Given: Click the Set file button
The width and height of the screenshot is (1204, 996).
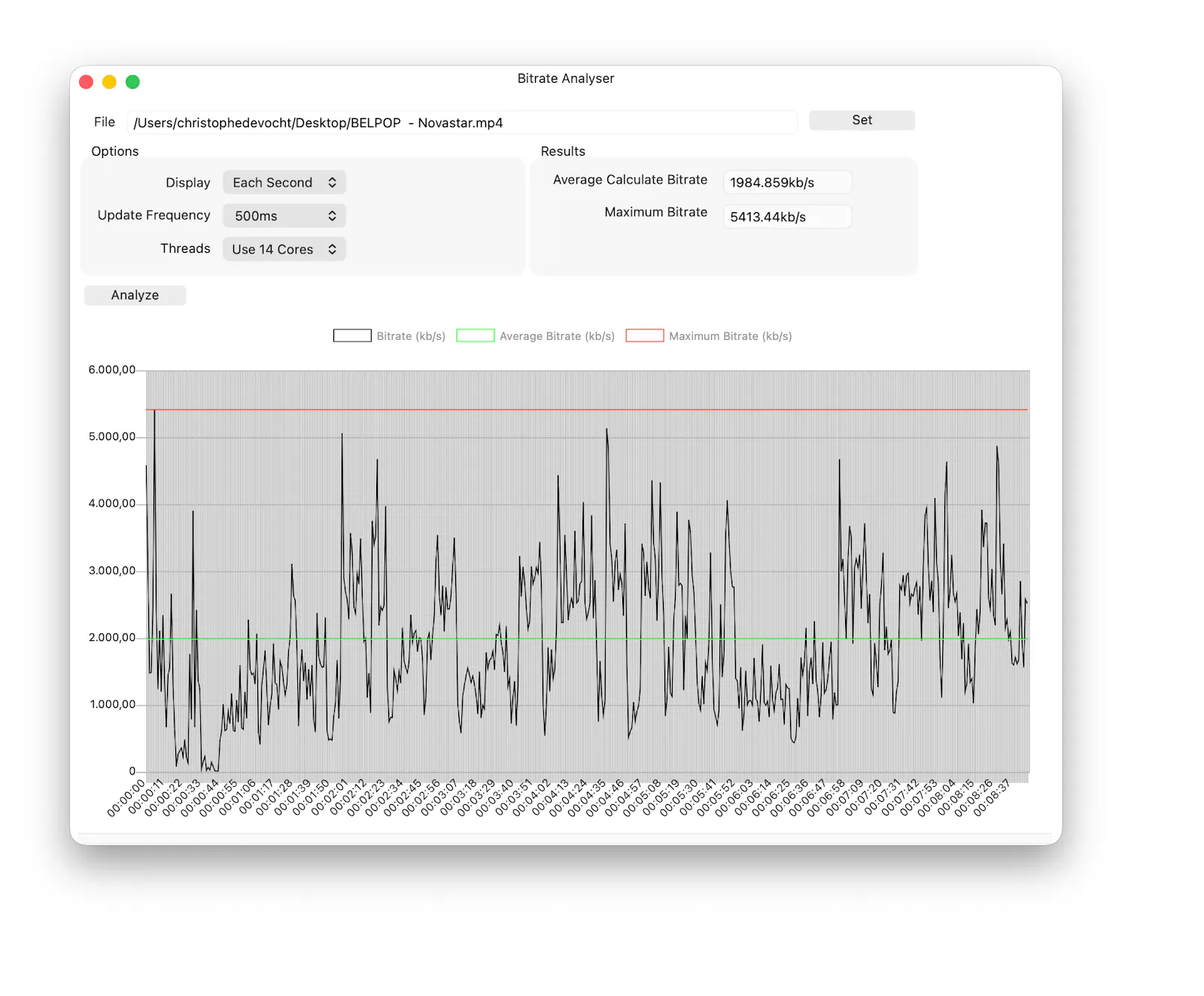Looking at the screenshot, I should [x=862, y=120].
